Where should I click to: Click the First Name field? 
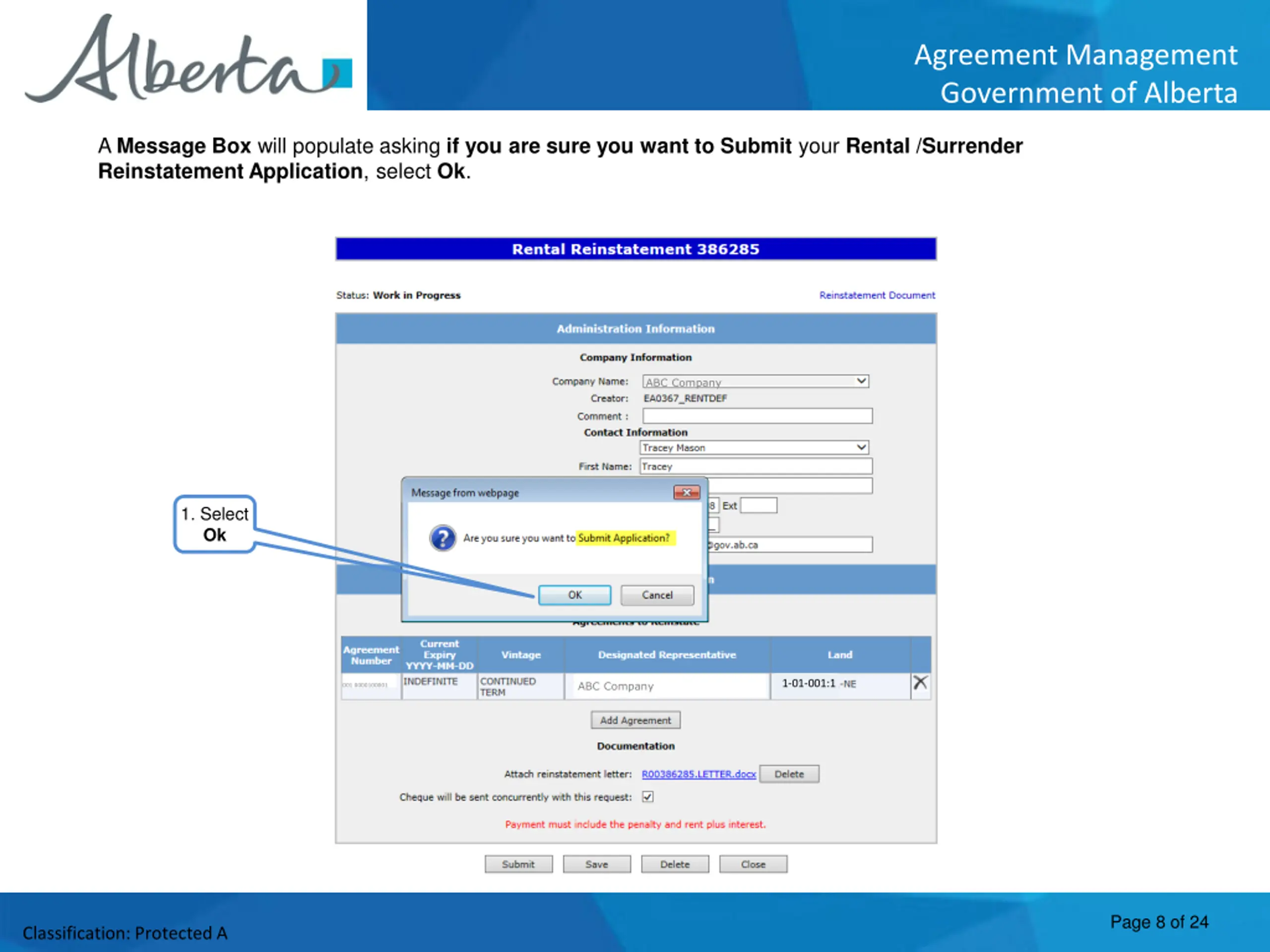756,466
